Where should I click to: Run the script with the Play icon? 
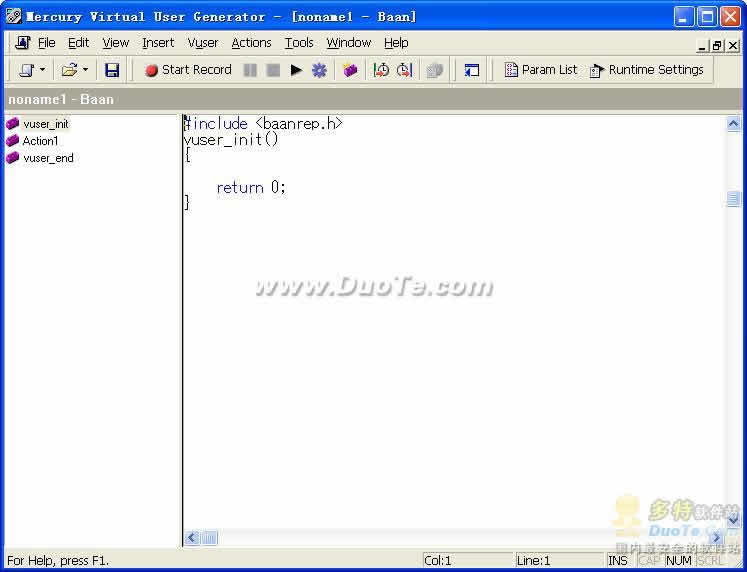(296, 70)
